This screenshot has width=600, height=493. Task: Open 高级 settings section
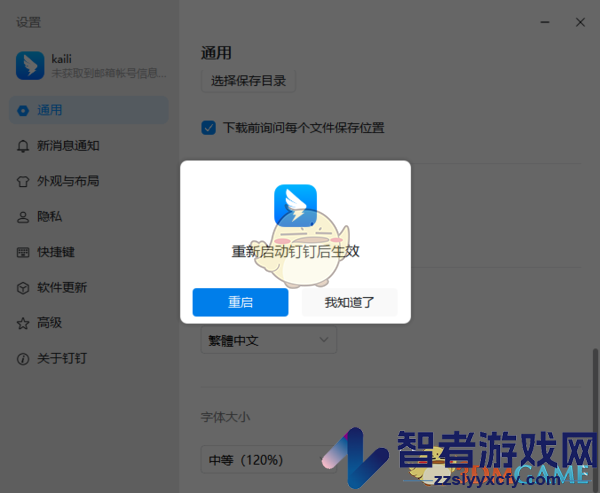(x=89, y=323)
